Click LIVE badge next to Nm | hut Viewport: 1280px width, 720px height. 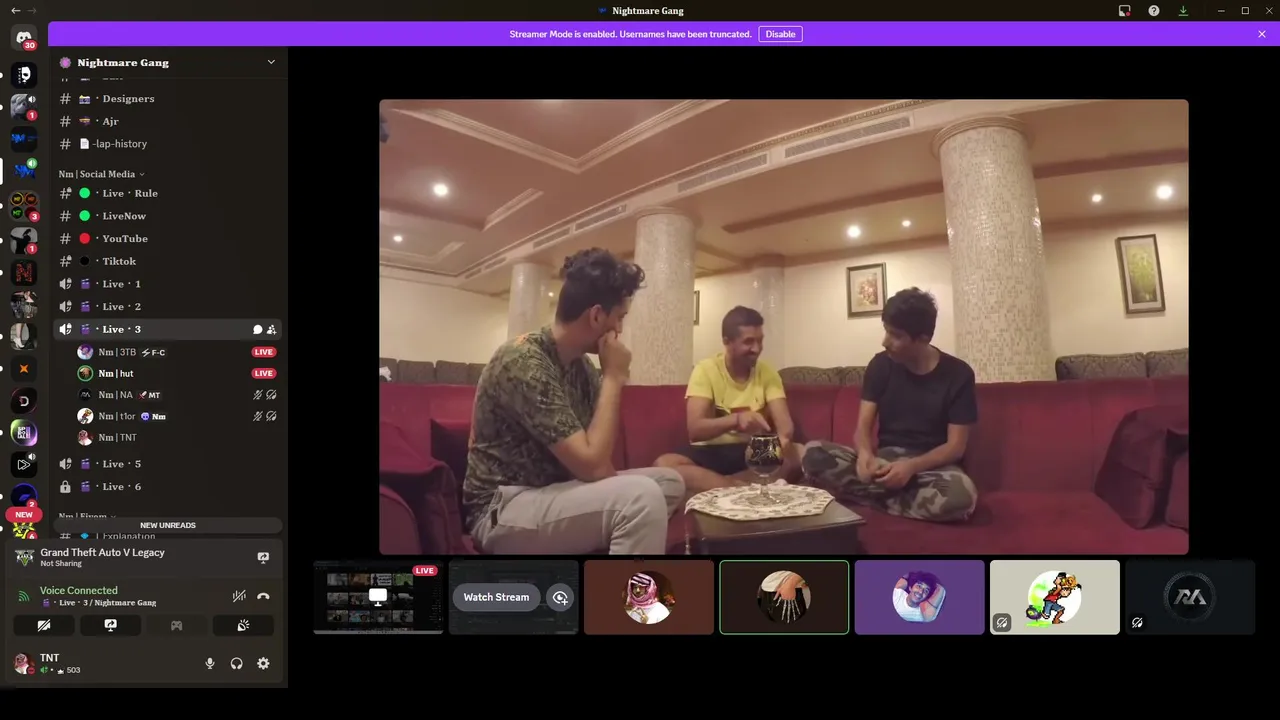tap(264, 373)
